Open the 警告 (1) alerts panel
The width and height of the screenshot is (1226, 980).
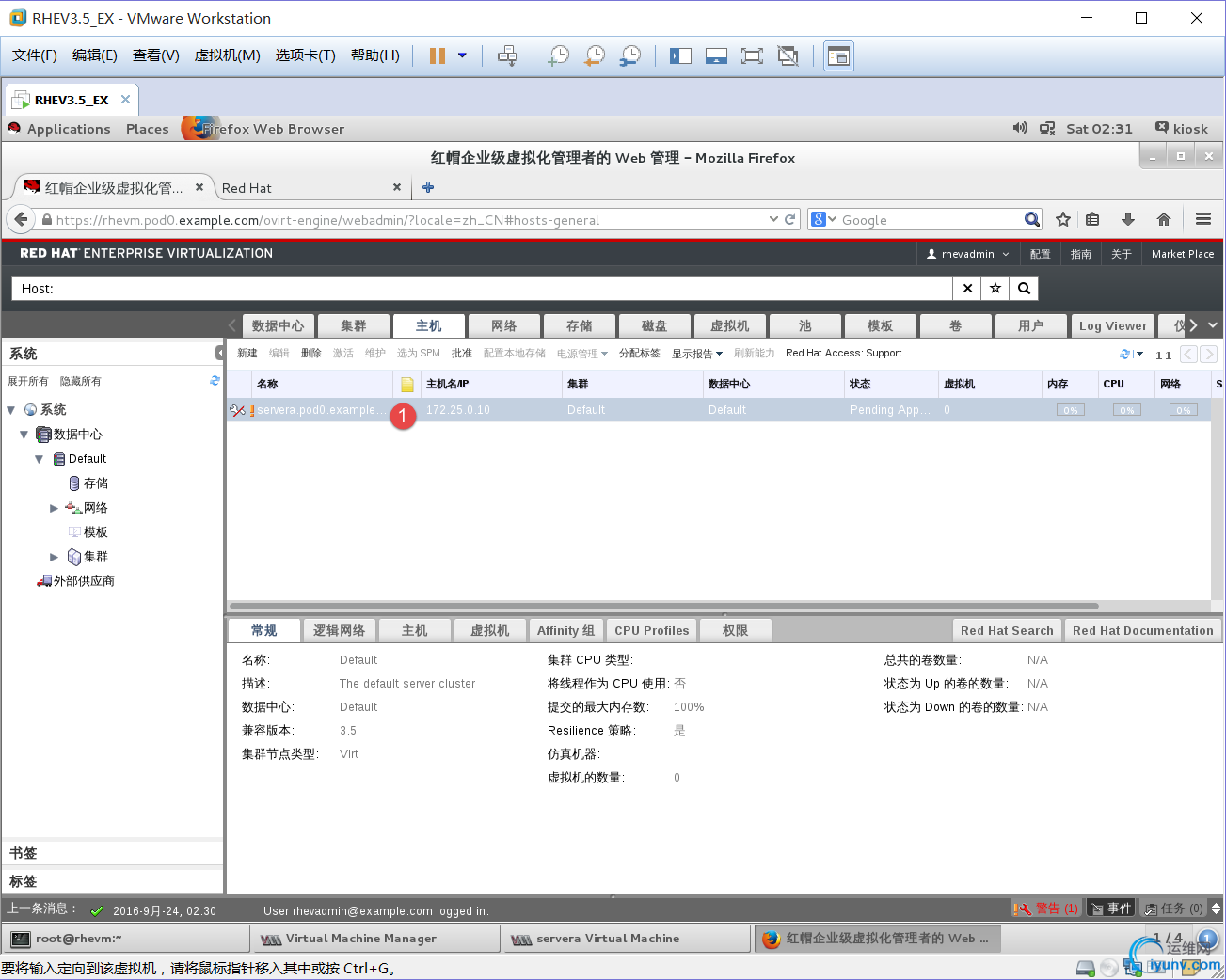coord(1046,909)
